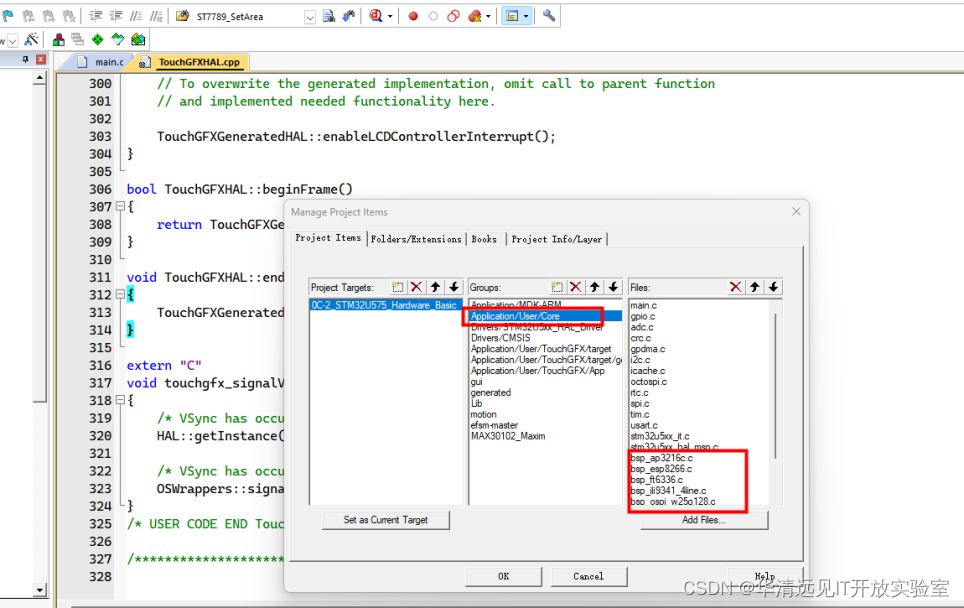
Task: Open Manage Project Items colored blocks icon
Action: coord(58,40)
